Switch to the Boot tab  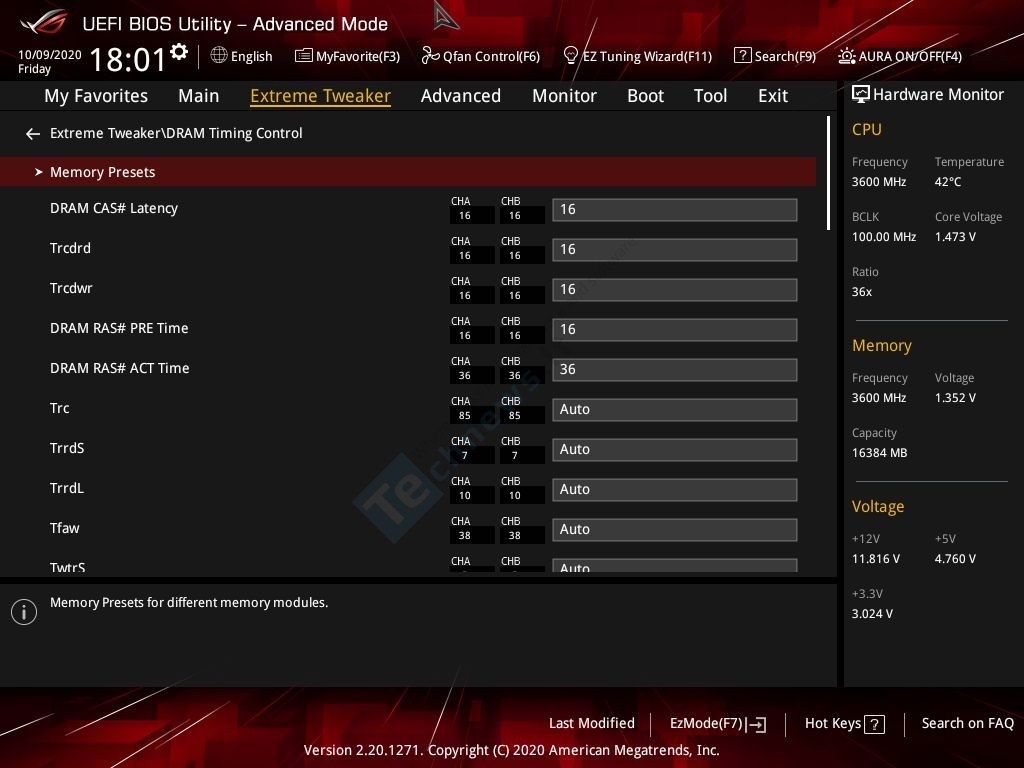(x=645, y=96)
